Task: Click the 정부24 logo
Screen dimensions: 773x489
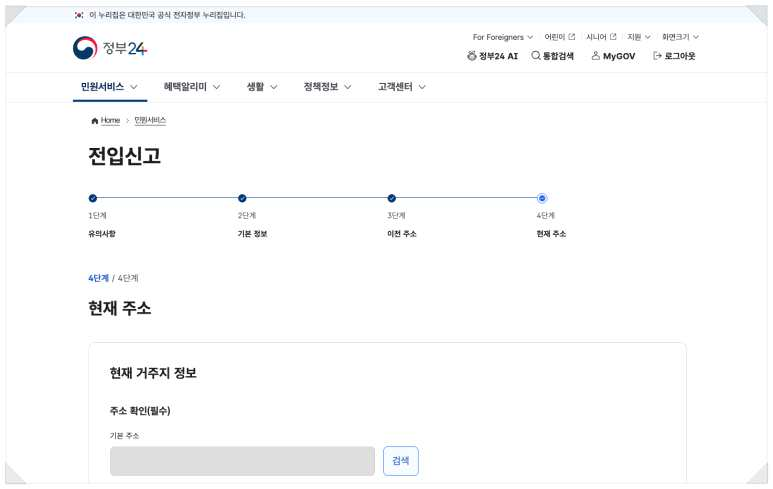Action: point(110,48)
